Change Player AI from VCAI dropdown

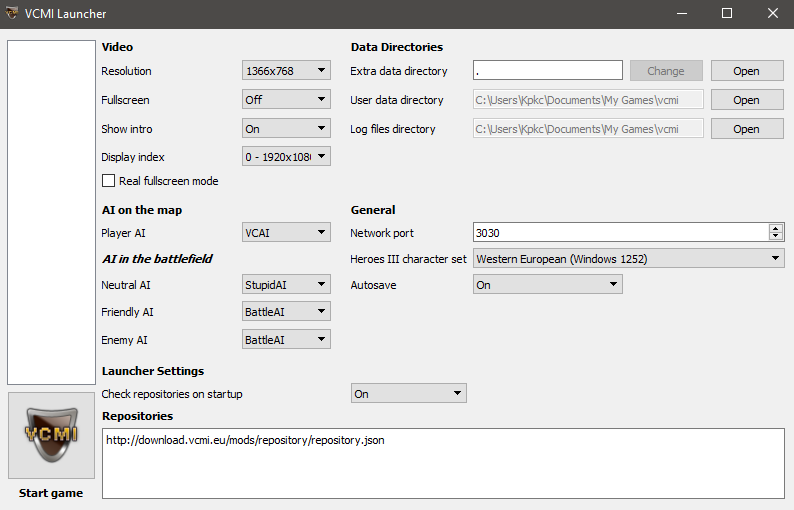[x=286, y=233]
